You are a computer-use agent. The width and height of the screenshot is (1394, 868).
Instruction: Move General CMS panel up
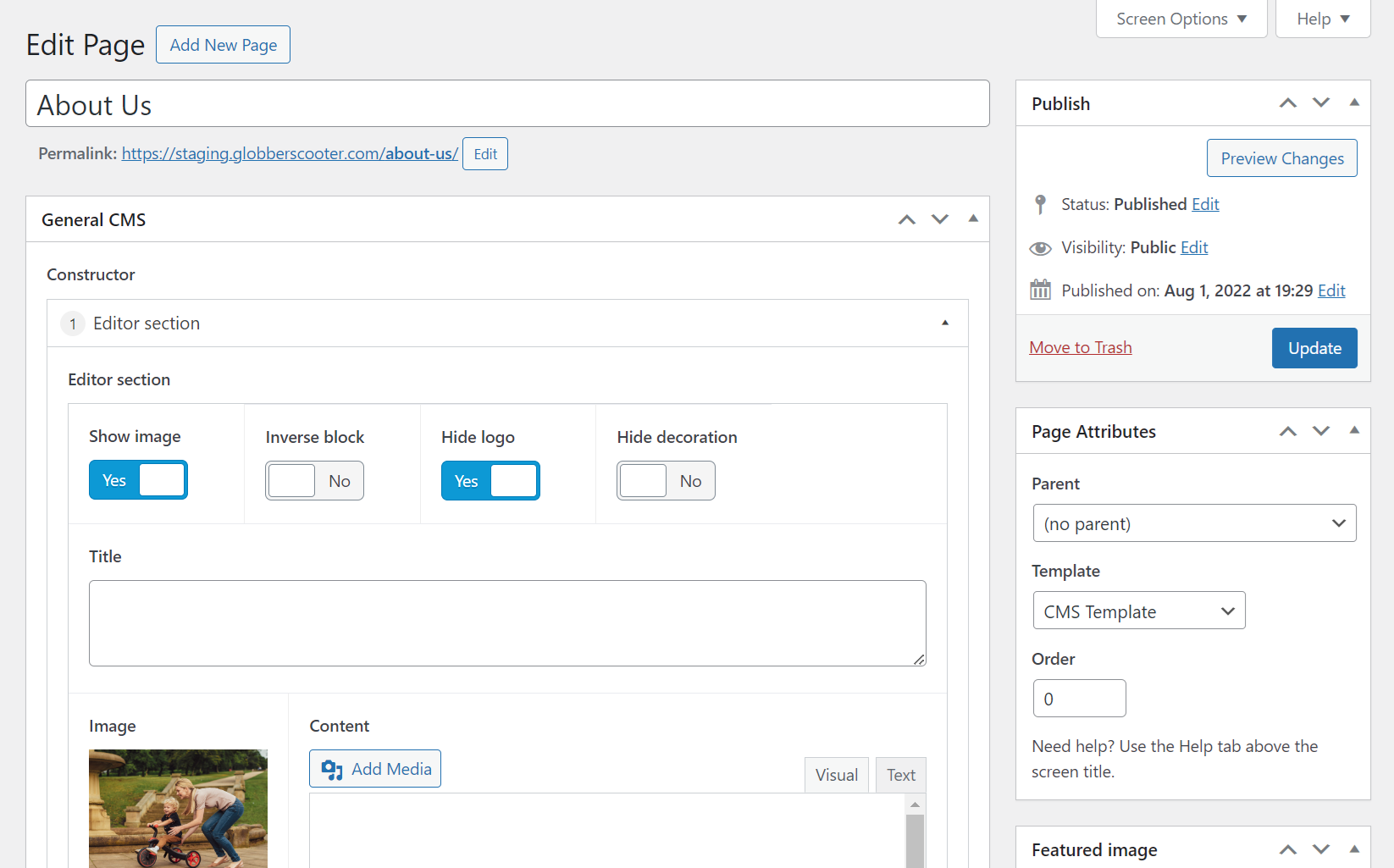point(906,219)
